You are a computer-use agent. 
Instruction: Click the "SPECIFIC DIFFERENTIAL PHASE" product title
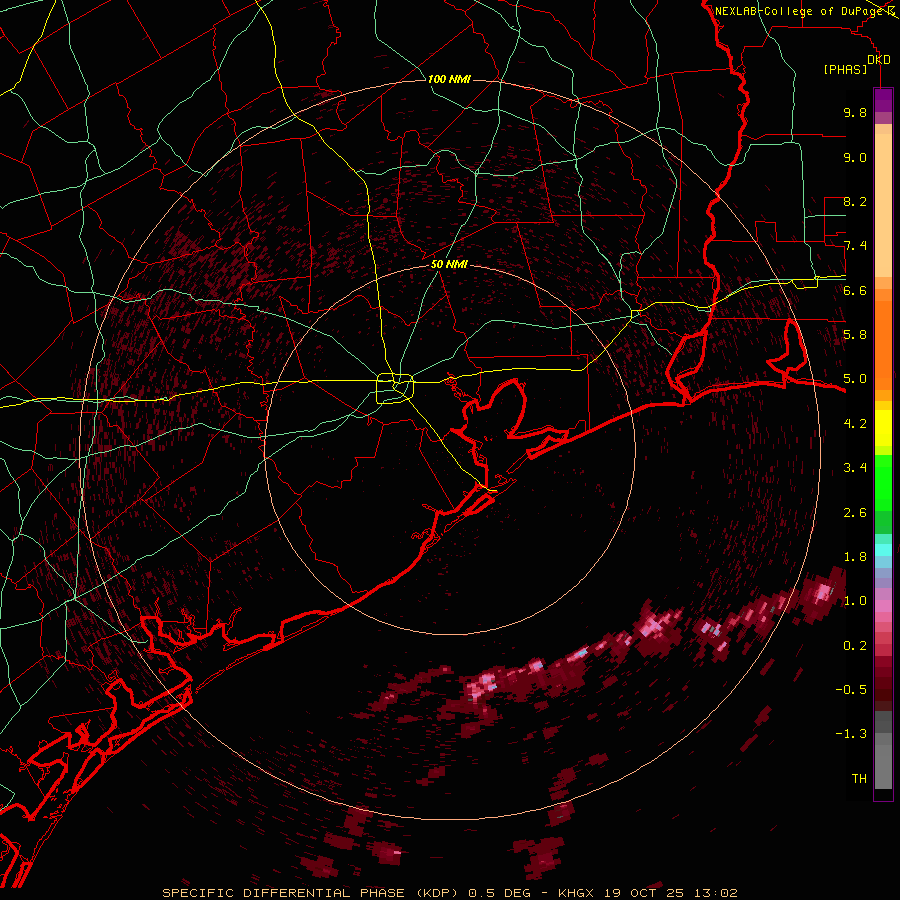pos(286,893)
